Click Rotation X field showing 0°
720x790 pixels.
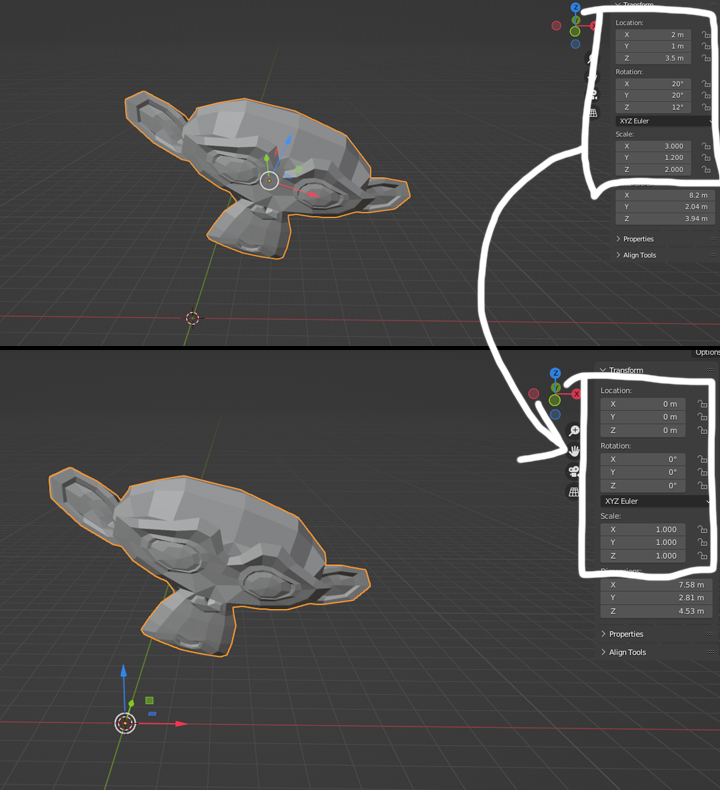[643, 459]
